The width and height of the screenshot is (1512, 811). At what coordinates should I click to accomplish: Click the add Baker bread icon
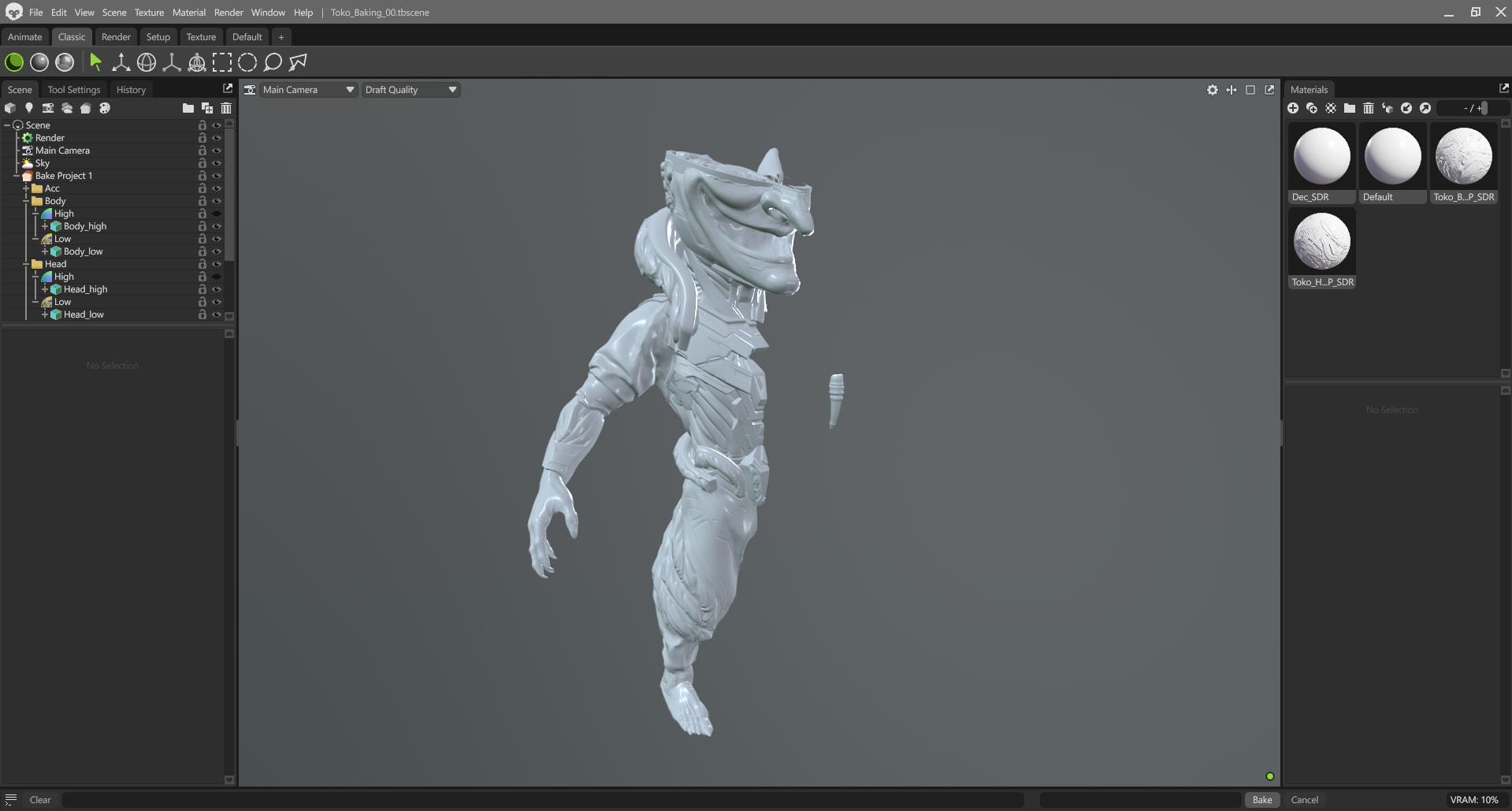(86, 108)
